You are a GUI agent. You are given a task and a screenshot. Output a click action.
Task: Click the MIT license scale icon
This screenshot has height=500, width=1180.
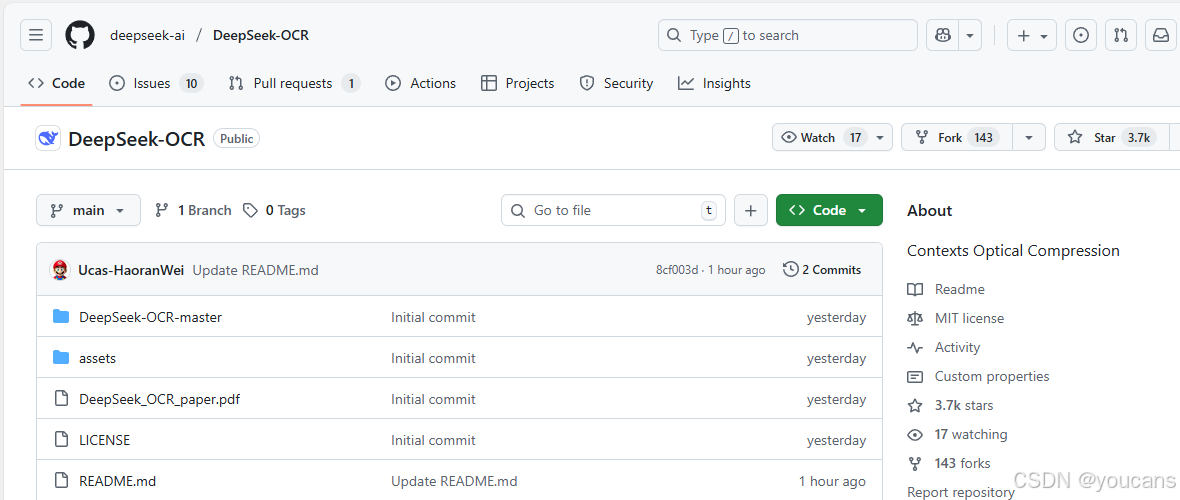pyautogui.click(x=915, y=319)
